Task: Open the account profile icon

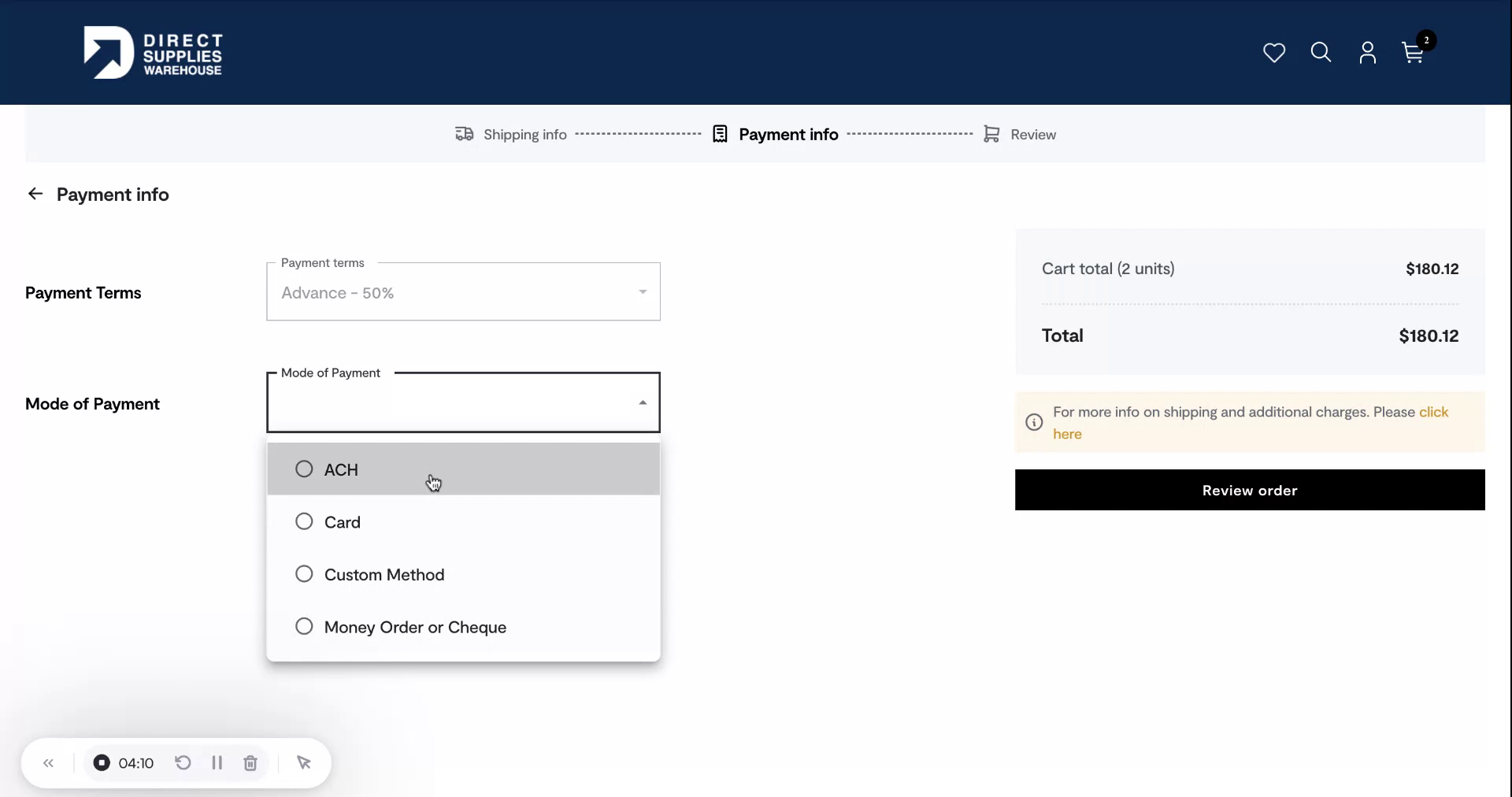Action: pos(1367,53)
